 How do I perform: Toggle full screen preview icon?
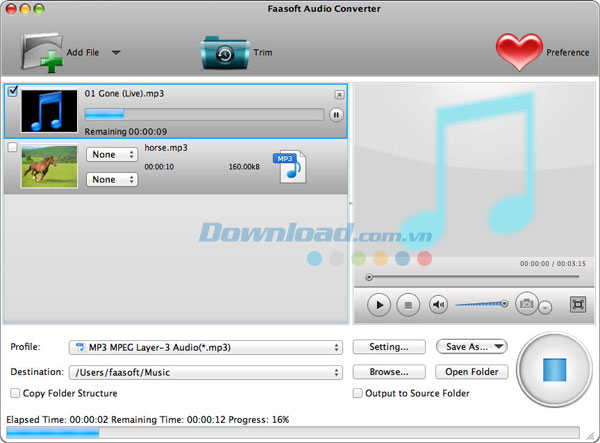tap(578, 305)
